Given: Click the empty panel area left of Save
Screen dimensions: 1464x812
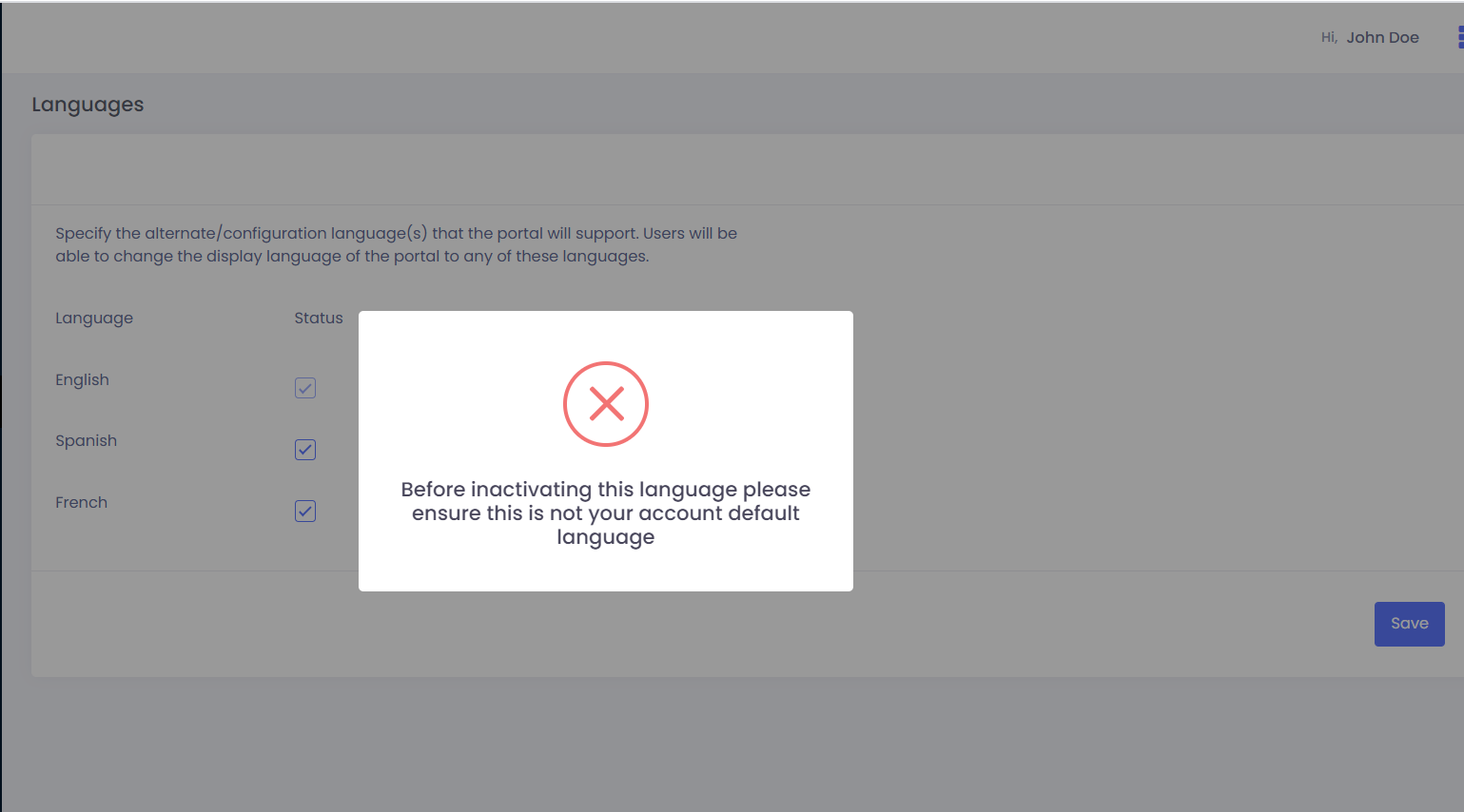Looking at the screenshot, I should pos(702,624).
